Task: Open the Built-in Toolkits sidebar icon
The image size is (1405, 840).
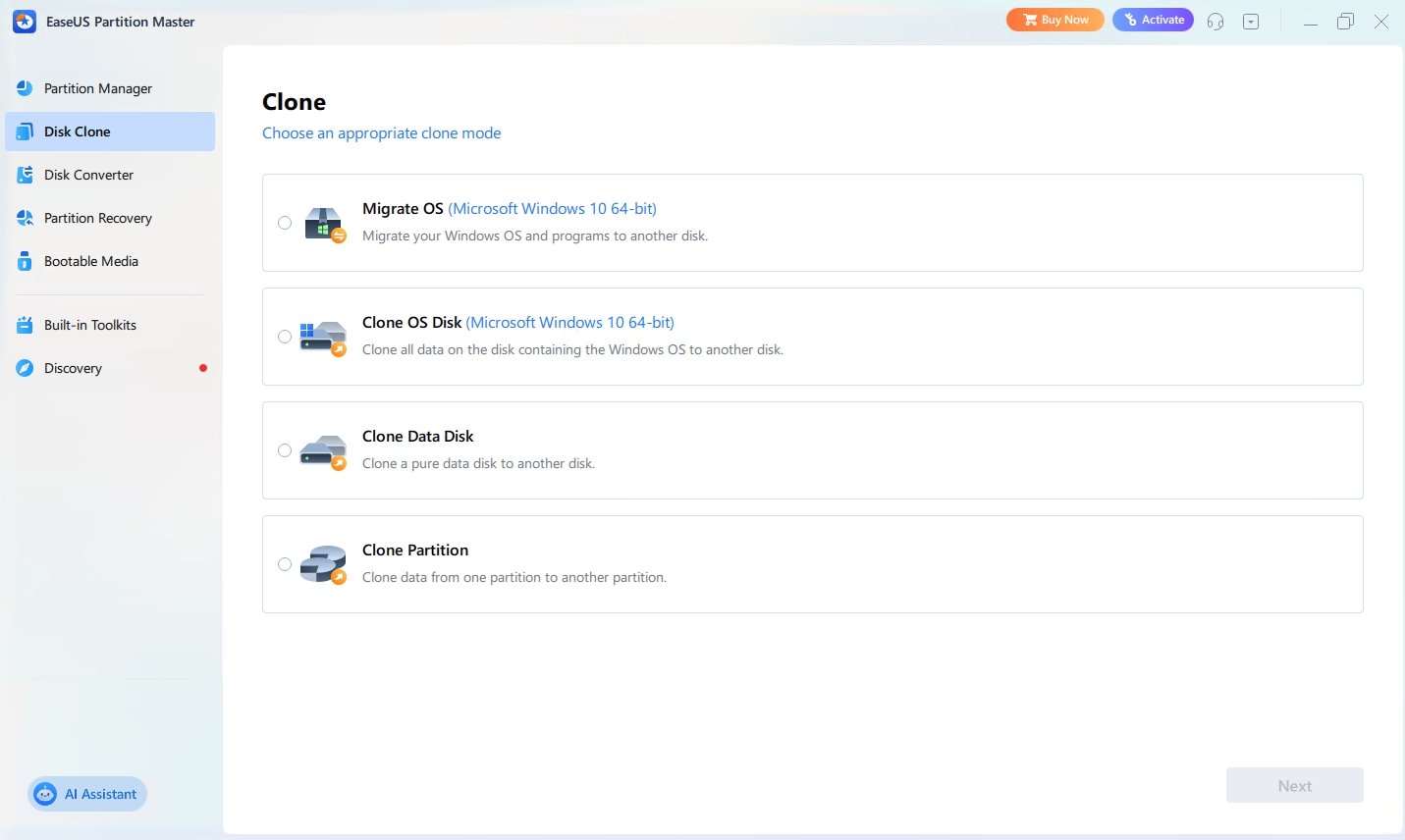Action: point(25,325)
